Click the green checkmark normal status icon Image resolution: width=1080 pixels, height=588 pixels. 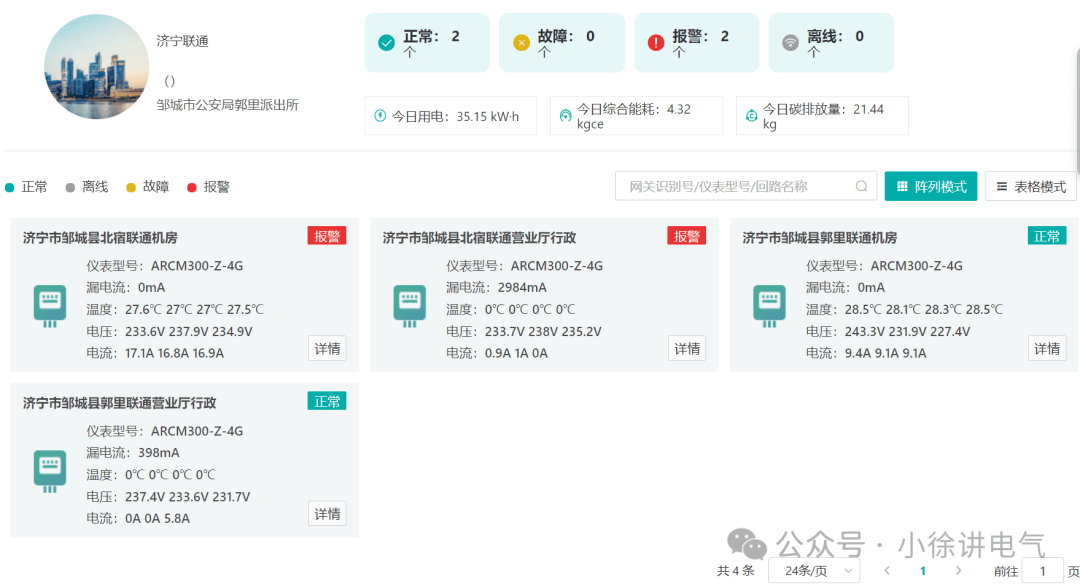pos(386,43)
